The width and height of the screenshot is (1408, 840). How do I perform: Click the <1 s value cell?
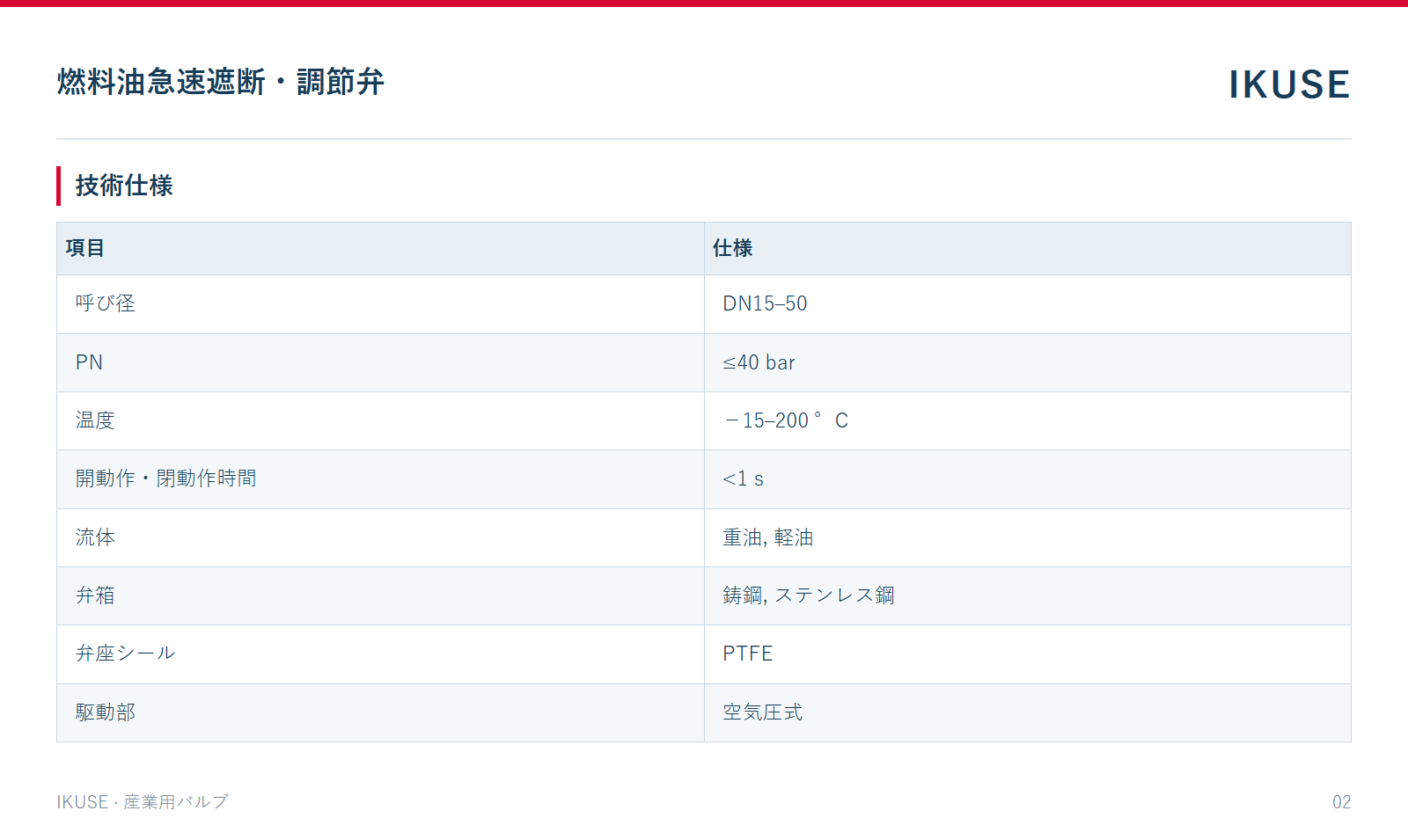point(1028,479)
